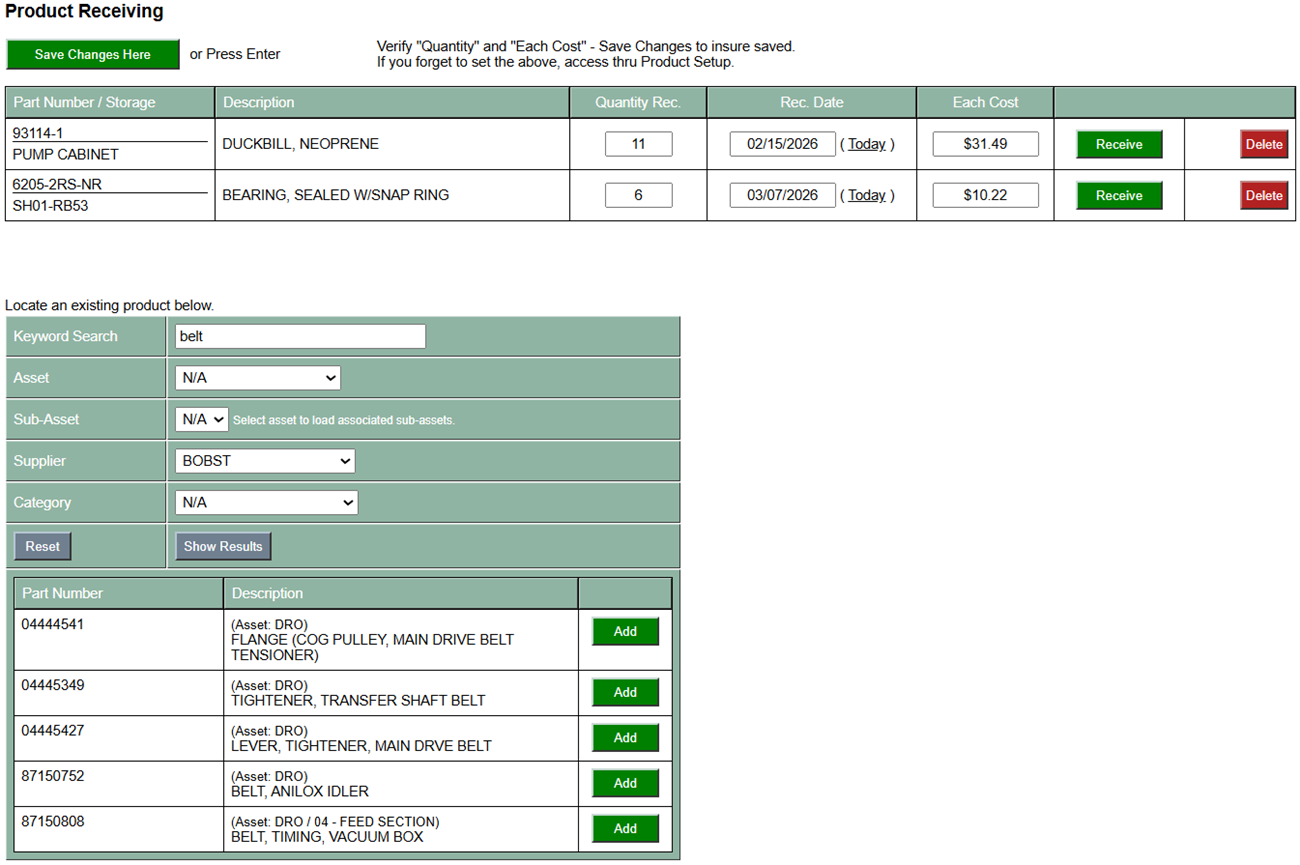The height and width of the screenshot is (865, 1300).
Task: Open the Category dropdown
Action: point(265,503)
